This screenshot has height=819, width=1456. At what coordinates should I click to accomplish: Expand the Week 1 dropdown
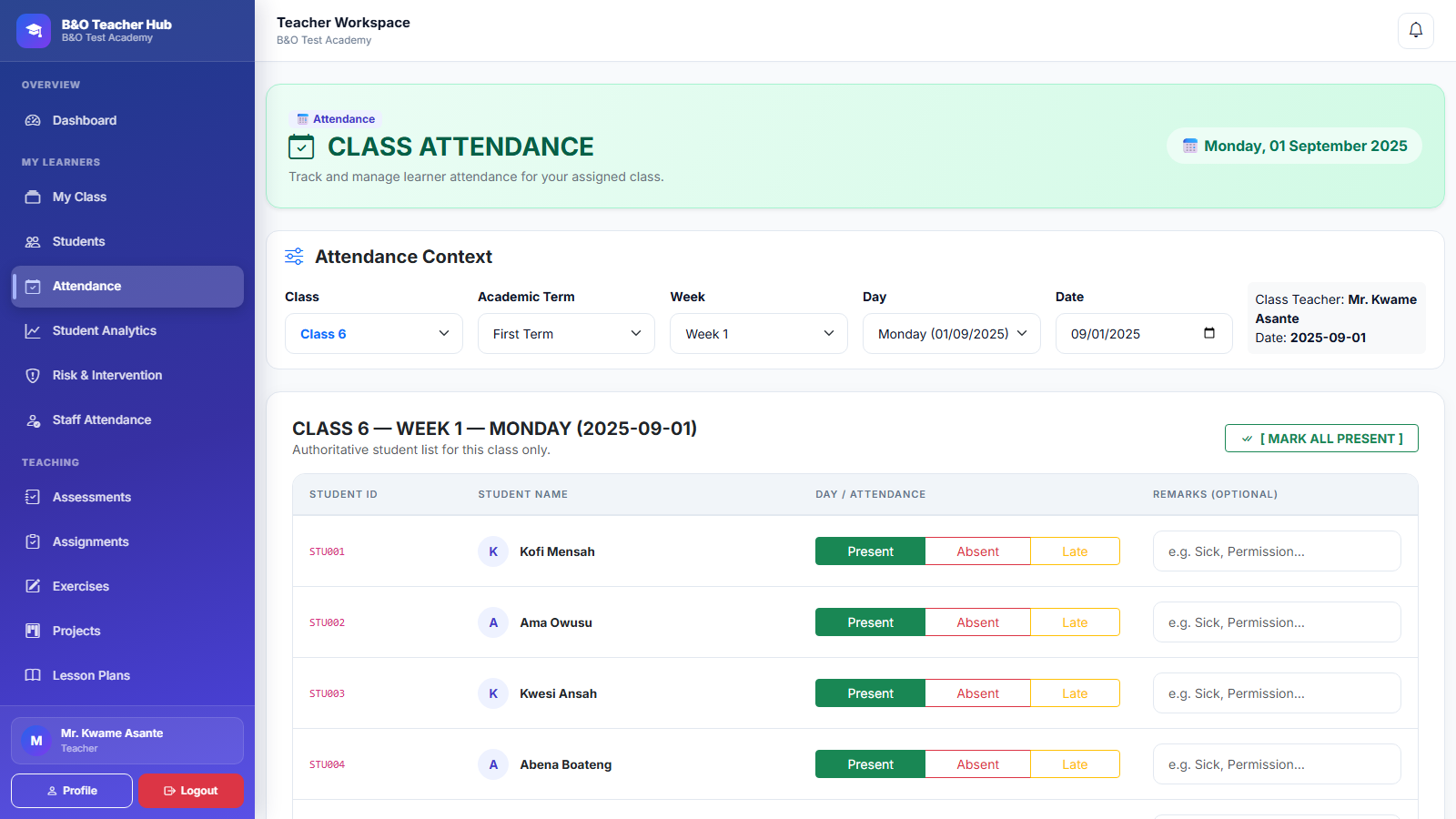(x=759, y=334)
